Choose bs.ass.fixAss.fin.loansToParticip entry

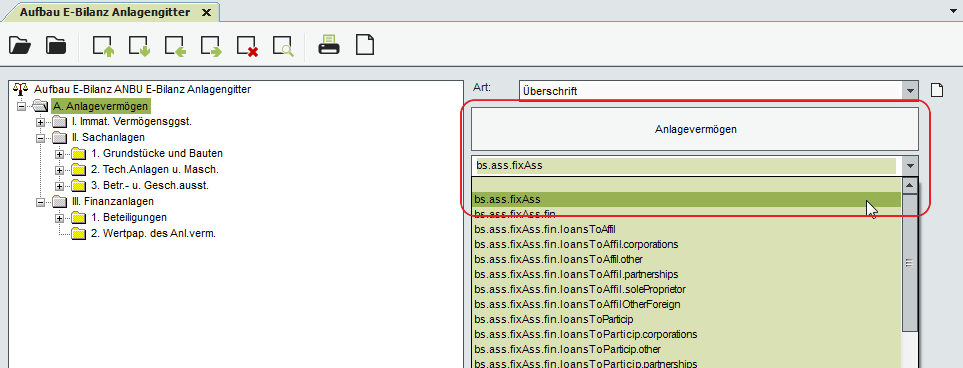686,319
